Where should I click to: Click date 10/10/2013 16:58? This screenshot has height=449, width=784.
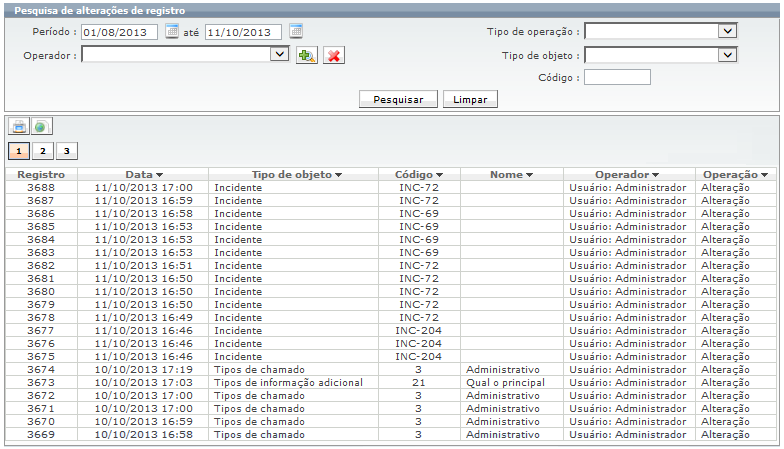pyautogui.click(x=144, y=434)
